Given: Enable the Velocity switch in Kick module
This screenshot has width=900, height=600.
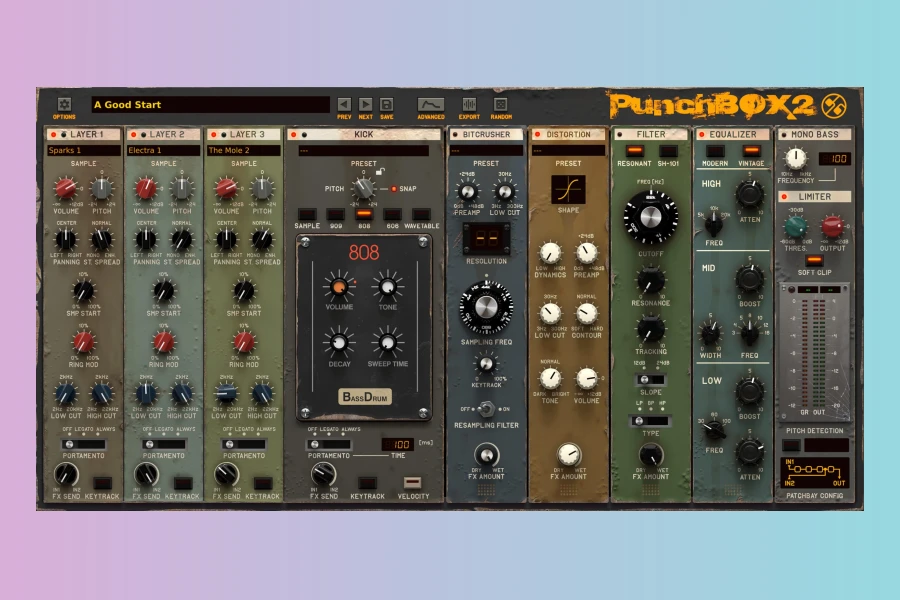Looking at the screenshot, I should point(412,482).
